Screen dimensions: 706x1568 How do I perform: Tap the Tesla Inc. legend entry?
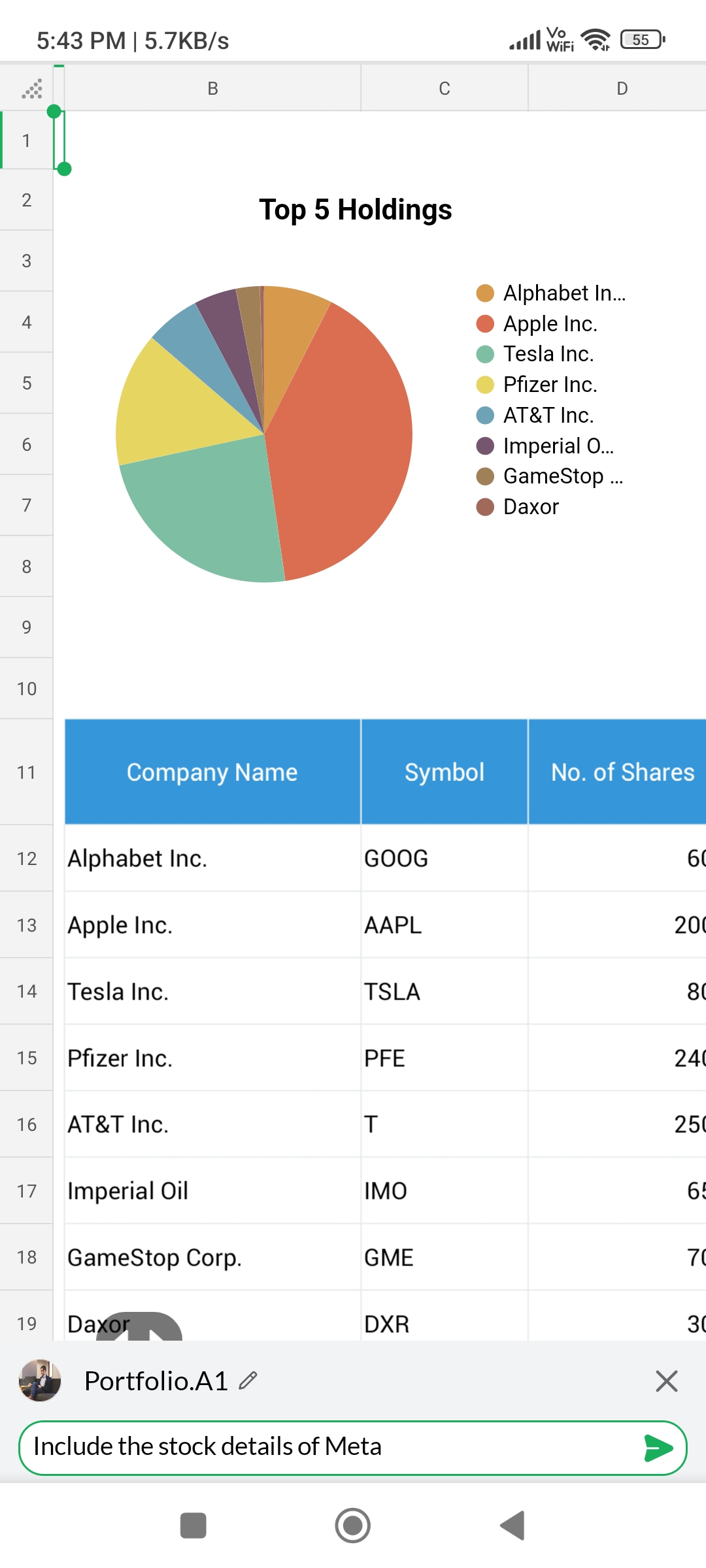click(x=548, y=354)
